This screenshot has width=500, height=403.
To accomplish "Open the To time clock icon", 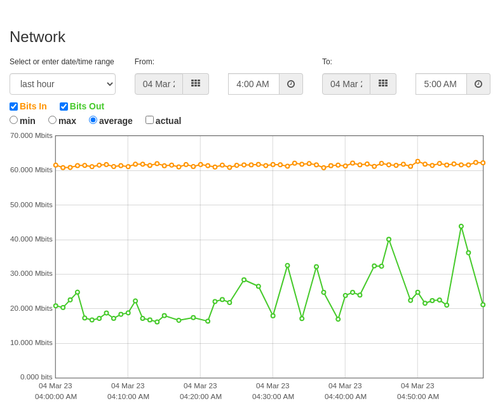I will tap(478, 84).
